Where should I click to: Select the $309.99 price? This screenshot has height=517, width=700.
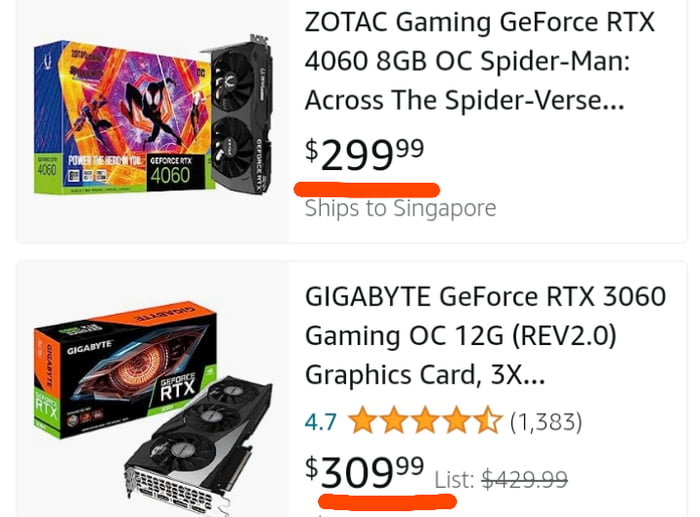click(x=365, y=472)
